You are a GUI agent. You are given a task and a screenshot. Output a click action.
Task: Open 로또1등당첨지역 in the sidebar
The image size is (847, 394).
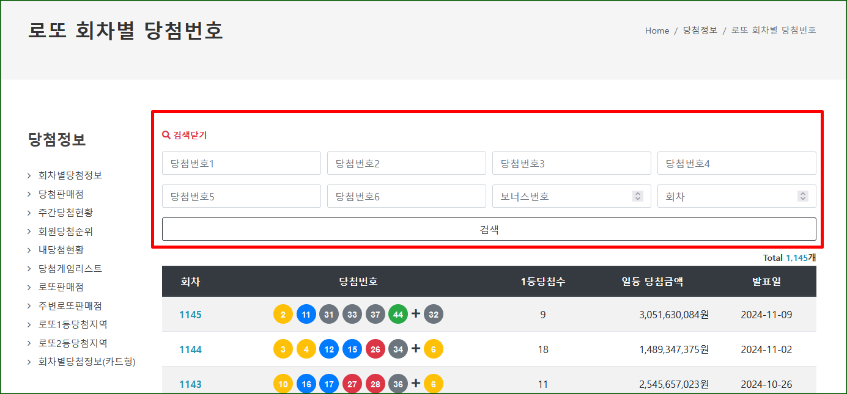click(73, 324)
